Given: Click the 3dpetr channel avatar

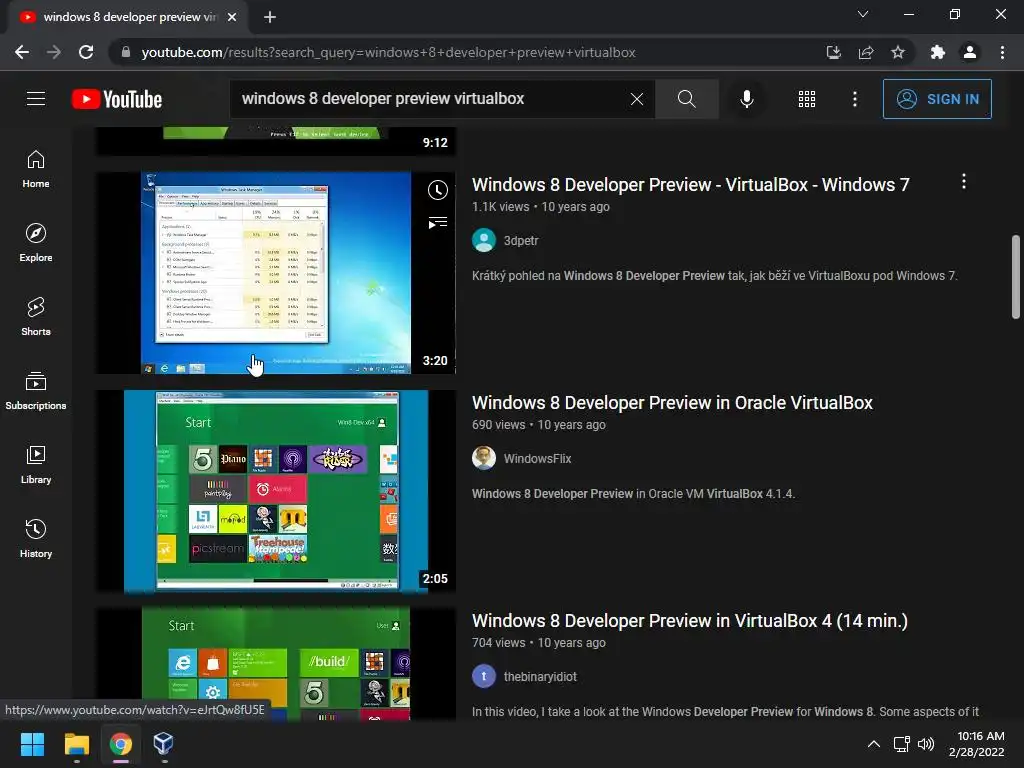Looking at the screenshot, I should 484,240.
